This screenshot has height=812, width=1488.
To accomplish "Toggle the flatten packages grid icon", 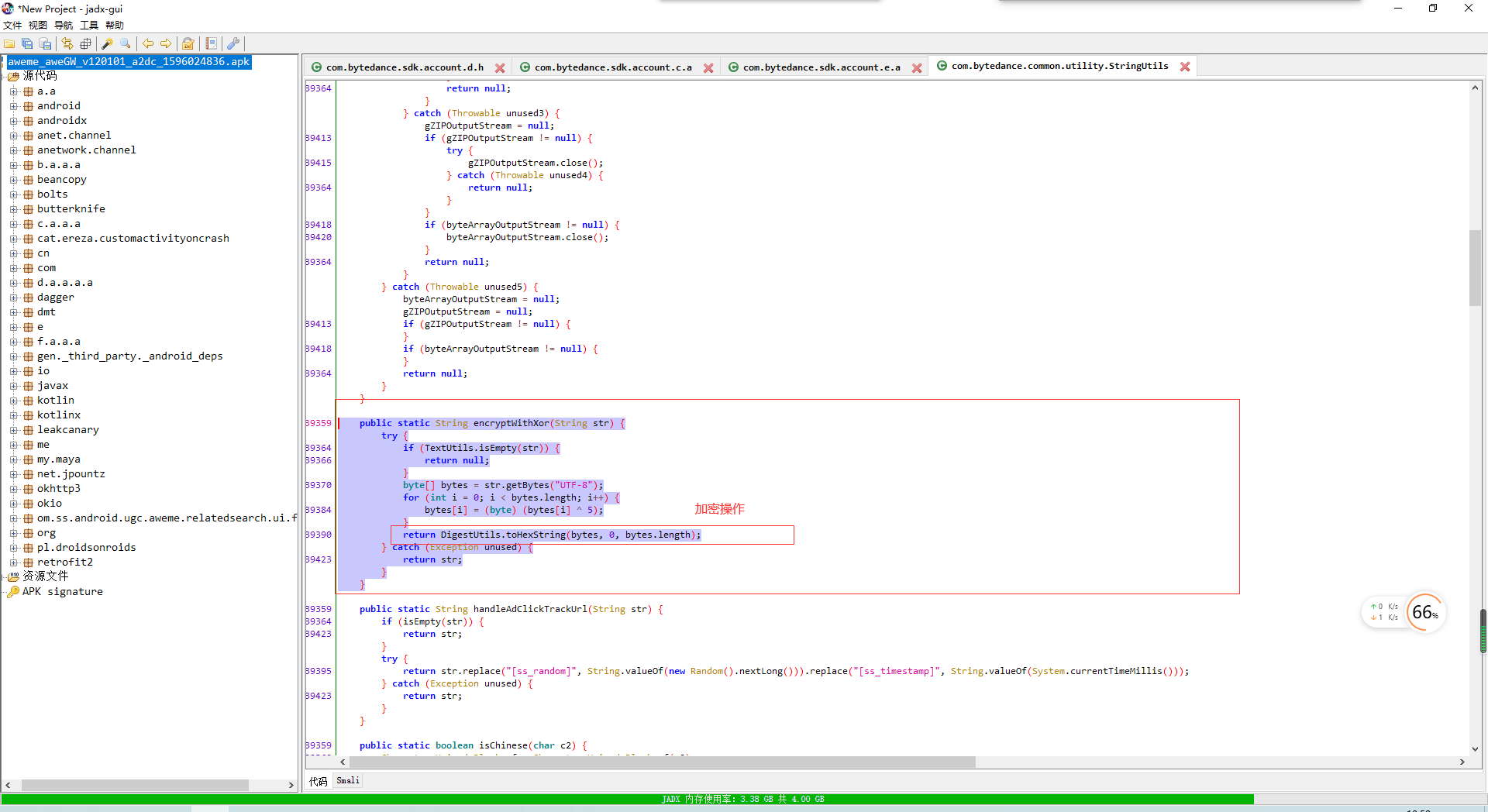I will pyautogui.click(x=85, y=44).
